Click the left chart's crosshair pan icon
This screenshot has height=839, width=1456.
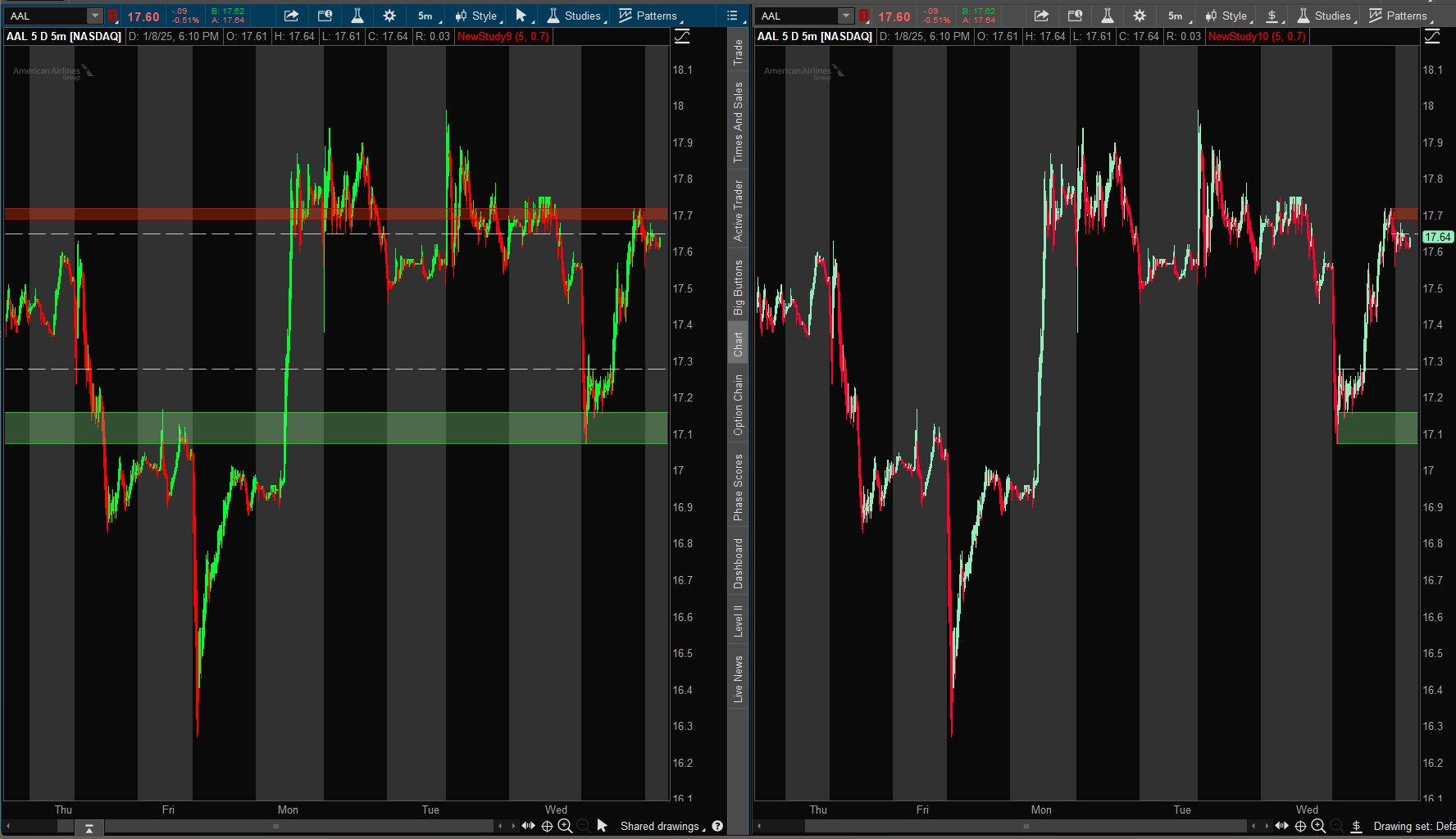click(x=547, y=826)
